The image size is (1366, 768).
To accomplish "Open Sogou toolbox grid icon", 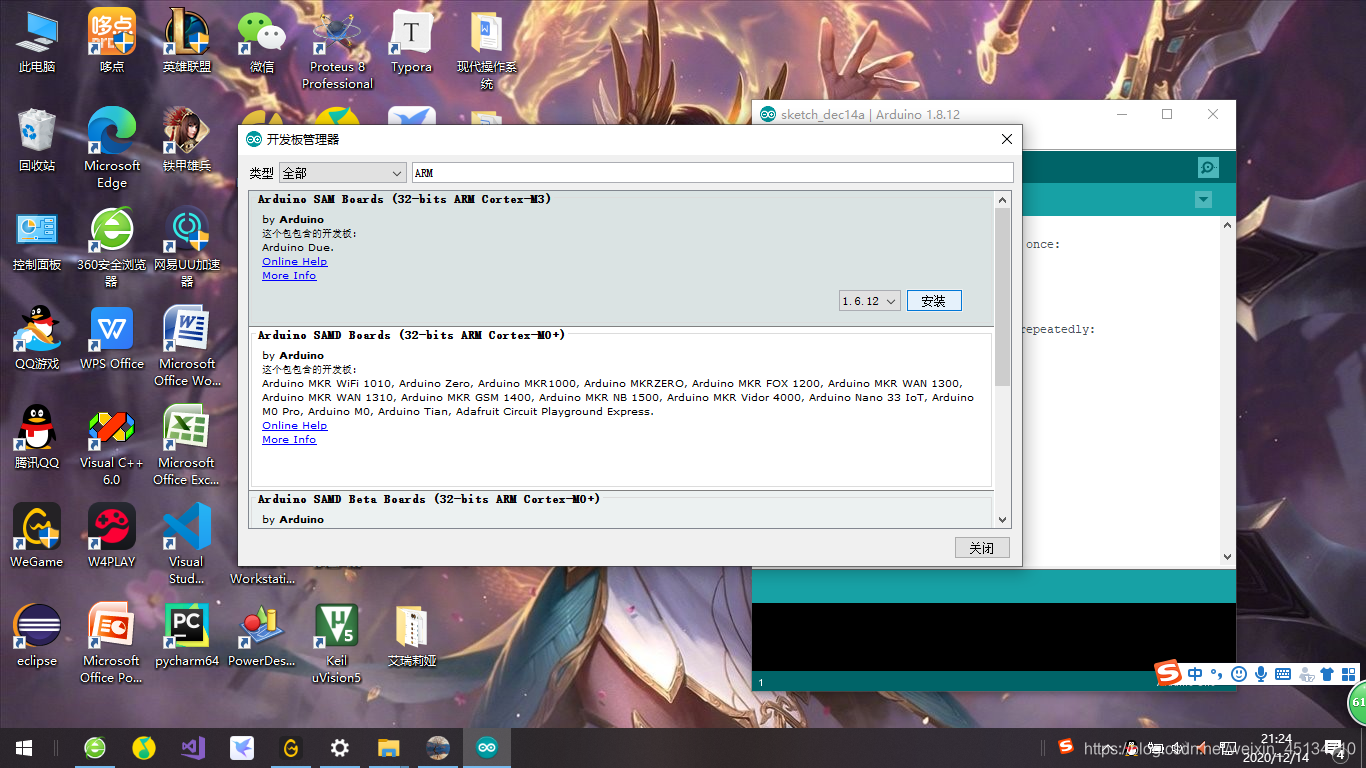I will 1349,674.
